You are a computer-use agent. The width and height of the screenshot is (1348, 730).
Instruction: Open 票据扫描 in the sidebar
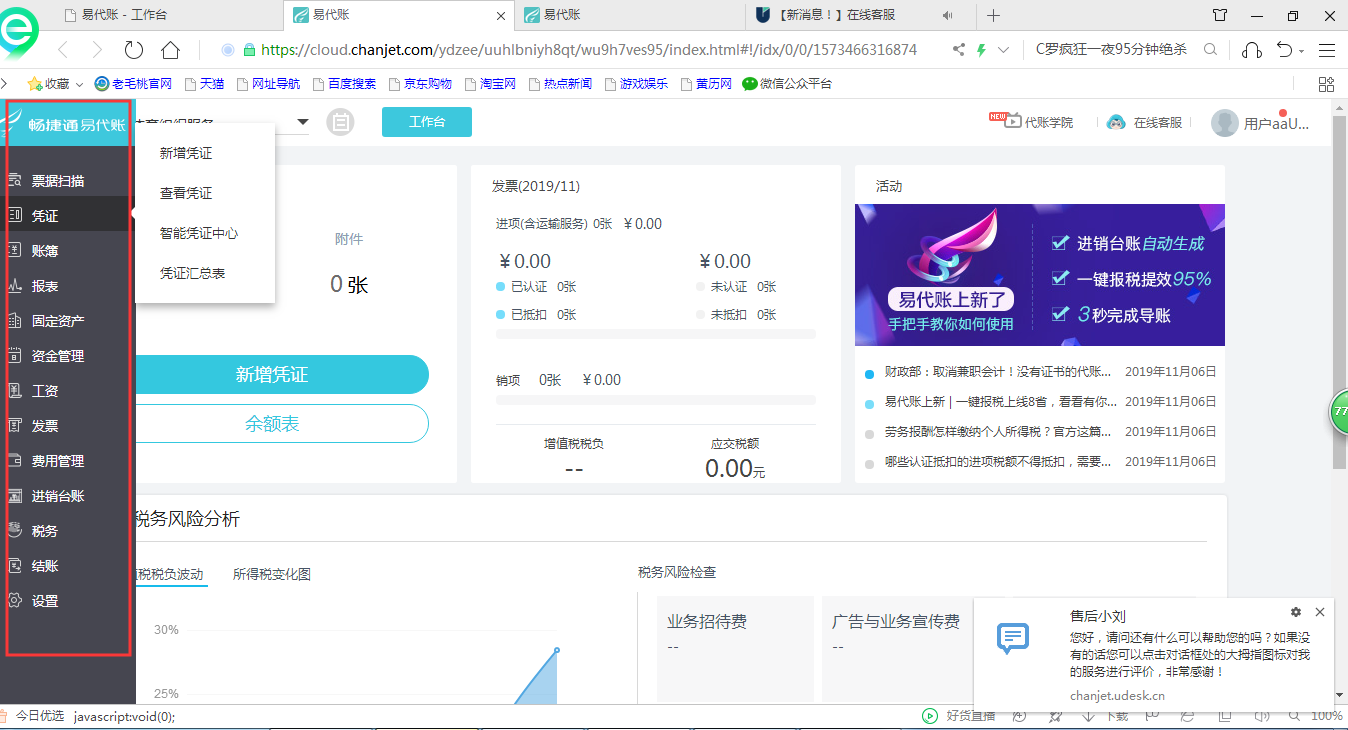coord(58,181)
